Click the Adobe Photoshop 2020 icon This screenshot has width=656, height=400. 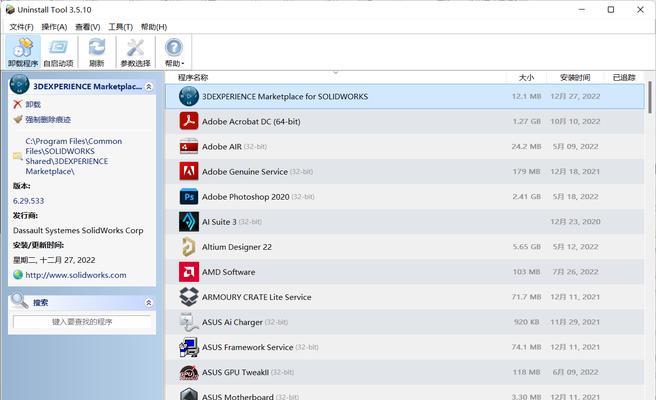189,197
